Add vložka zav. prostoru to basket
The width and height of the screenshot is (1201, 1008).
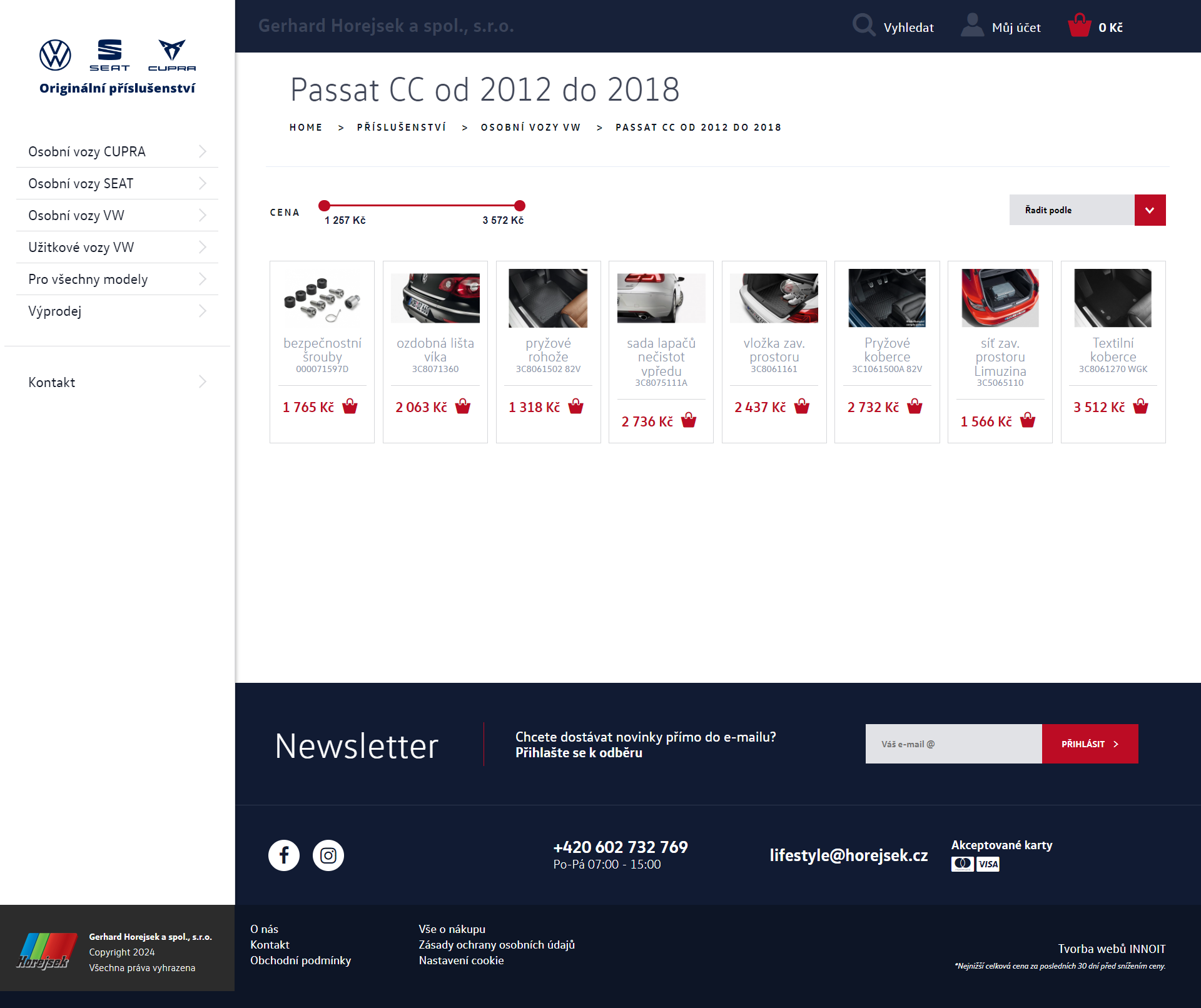click(802, 406)
